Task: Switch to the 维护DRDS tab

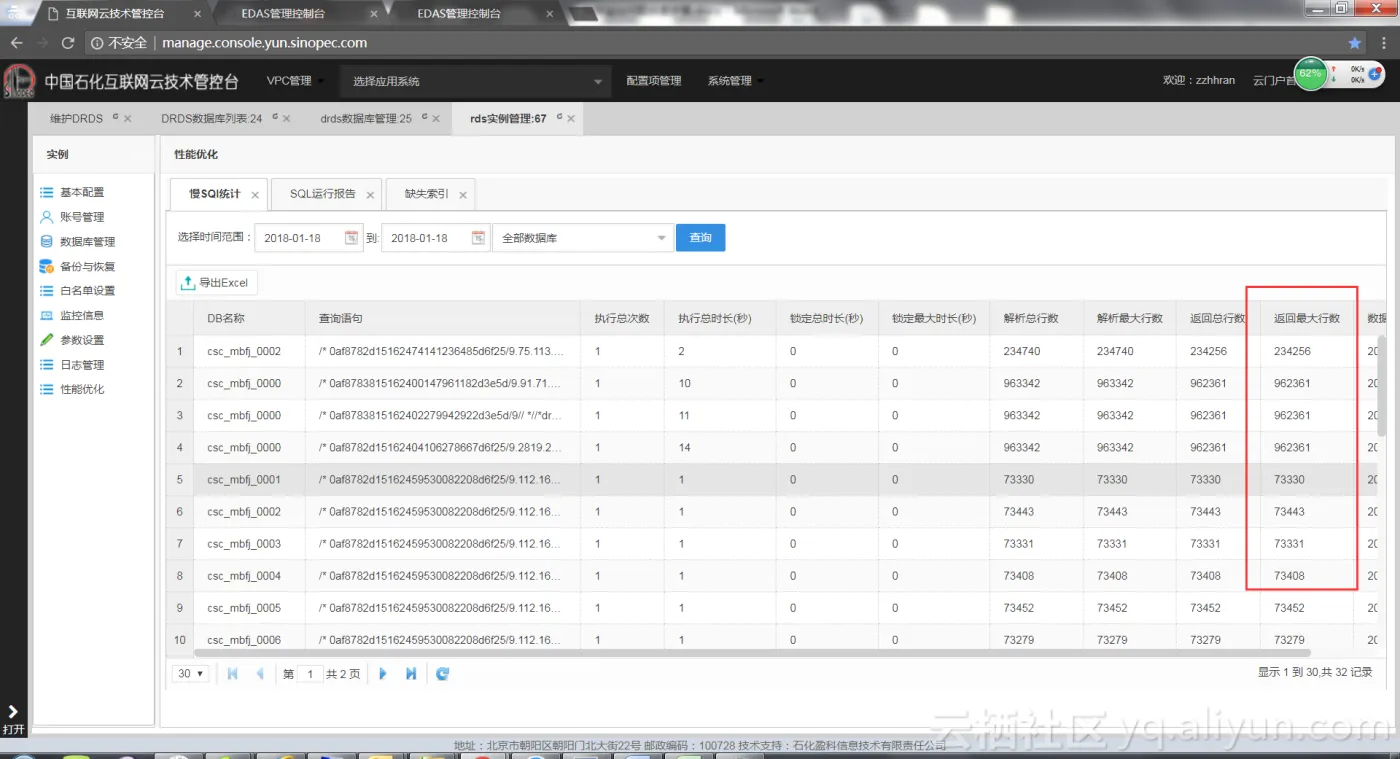Action: click(x=77, y=118)
